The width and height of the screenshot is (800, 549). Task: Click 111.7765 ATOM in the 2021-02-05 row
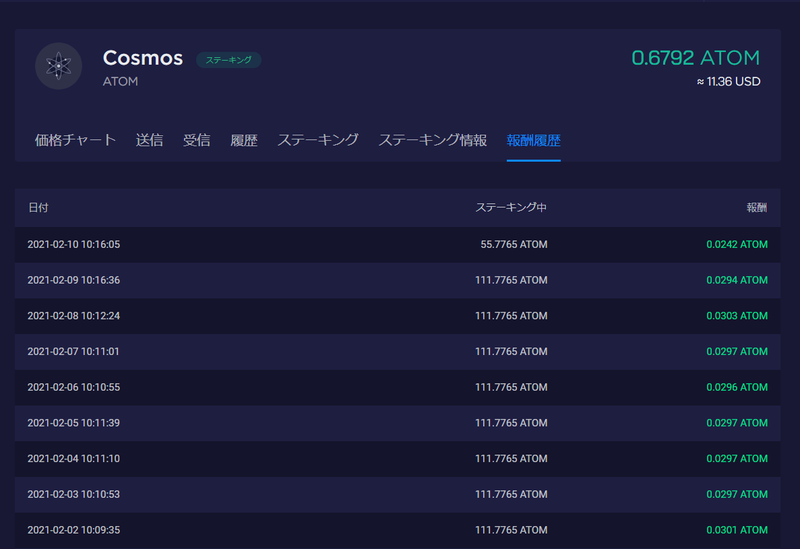click(x=511, y=423)
